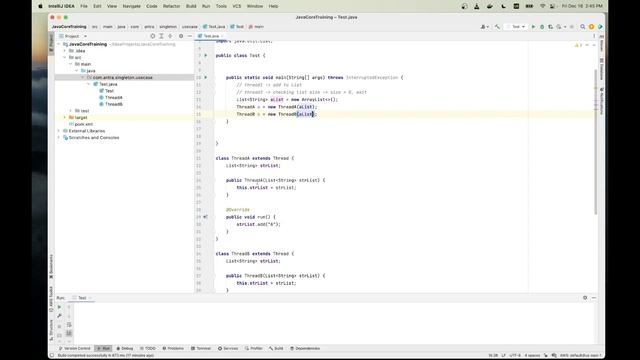Toggle soft-wrap in Run console
Screen dimensions: 640x360
click(69, 325)
